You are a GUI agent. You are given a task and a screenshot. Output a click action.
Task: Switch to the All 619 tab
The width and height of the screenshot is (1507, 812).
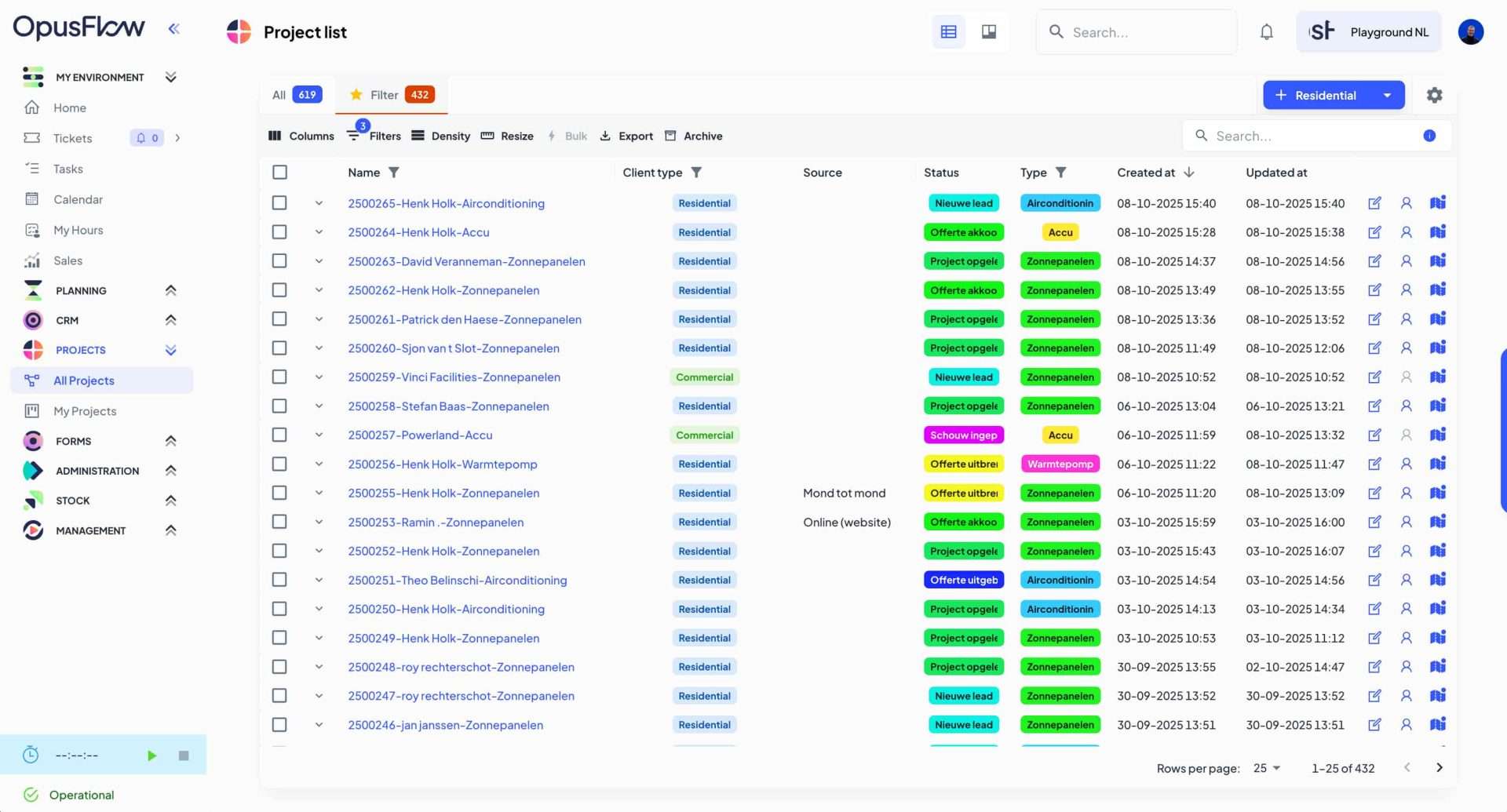(x=297, y=95)
